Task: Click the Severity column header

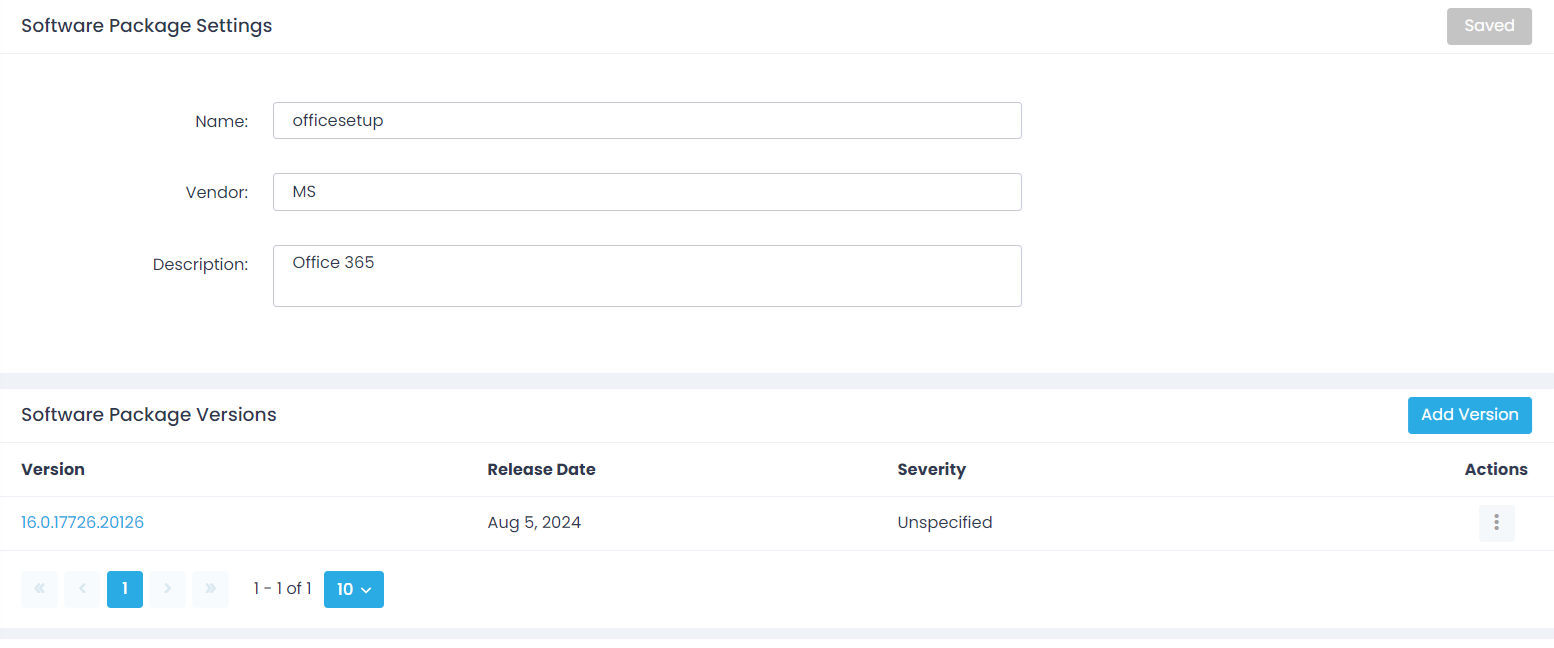Action: click(931, 469)
